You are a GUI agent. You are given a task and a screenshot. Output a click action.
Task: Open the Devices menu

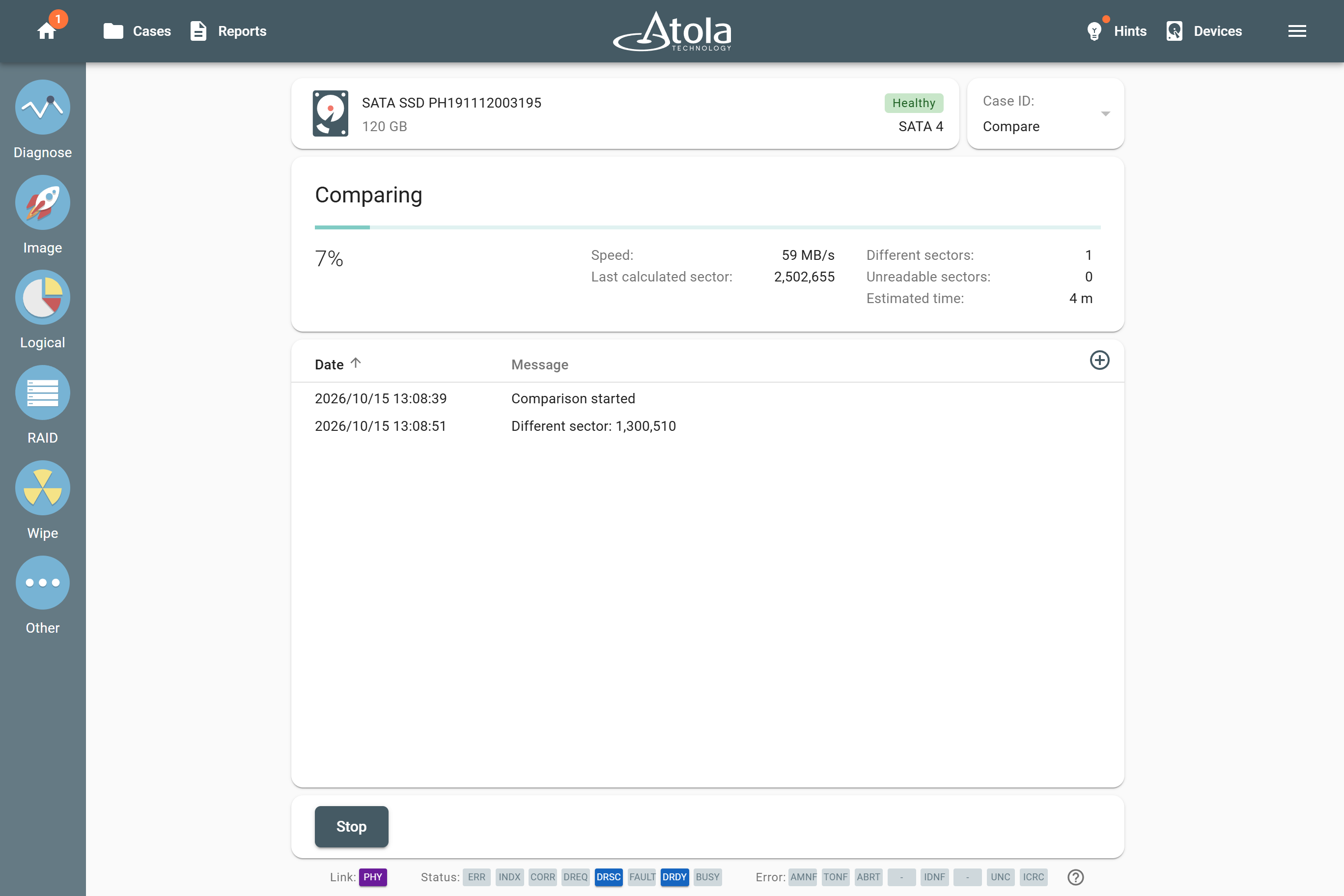(x=1204, y=31)
